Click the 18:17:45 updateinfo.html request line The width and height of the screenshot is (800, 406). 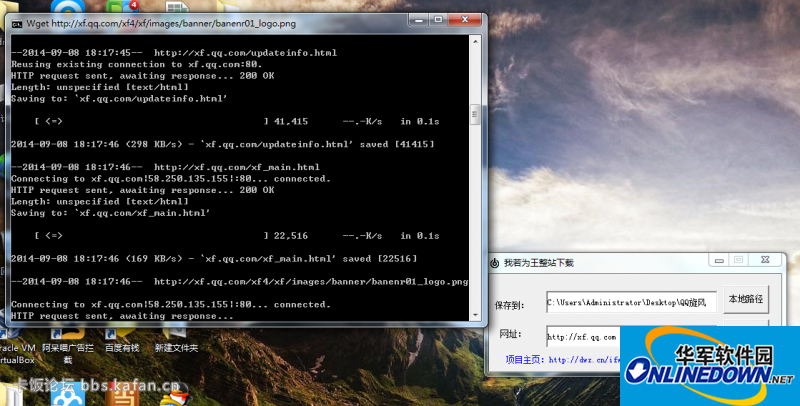point(174,53)
